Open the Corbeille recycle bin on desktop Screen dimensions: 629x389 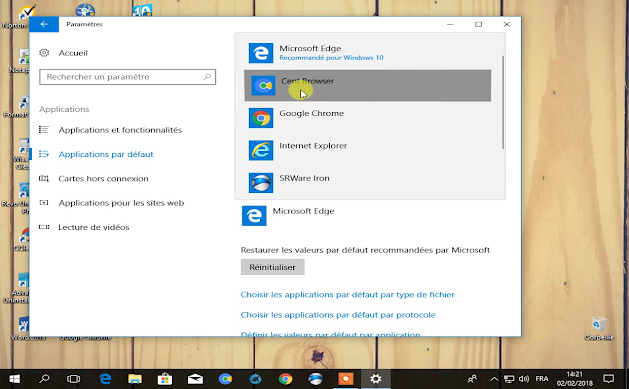(x=599, y=329)
